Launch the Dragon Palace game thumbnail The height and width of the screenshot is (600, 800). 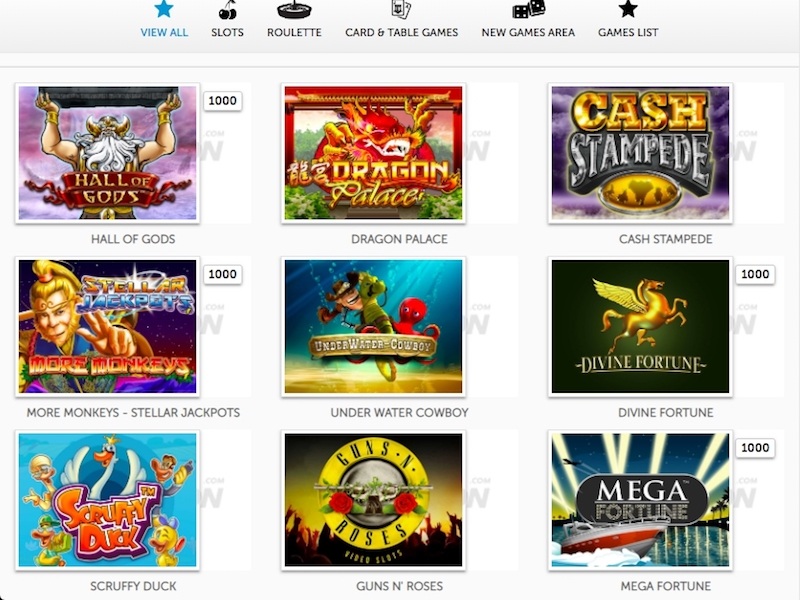373,153
